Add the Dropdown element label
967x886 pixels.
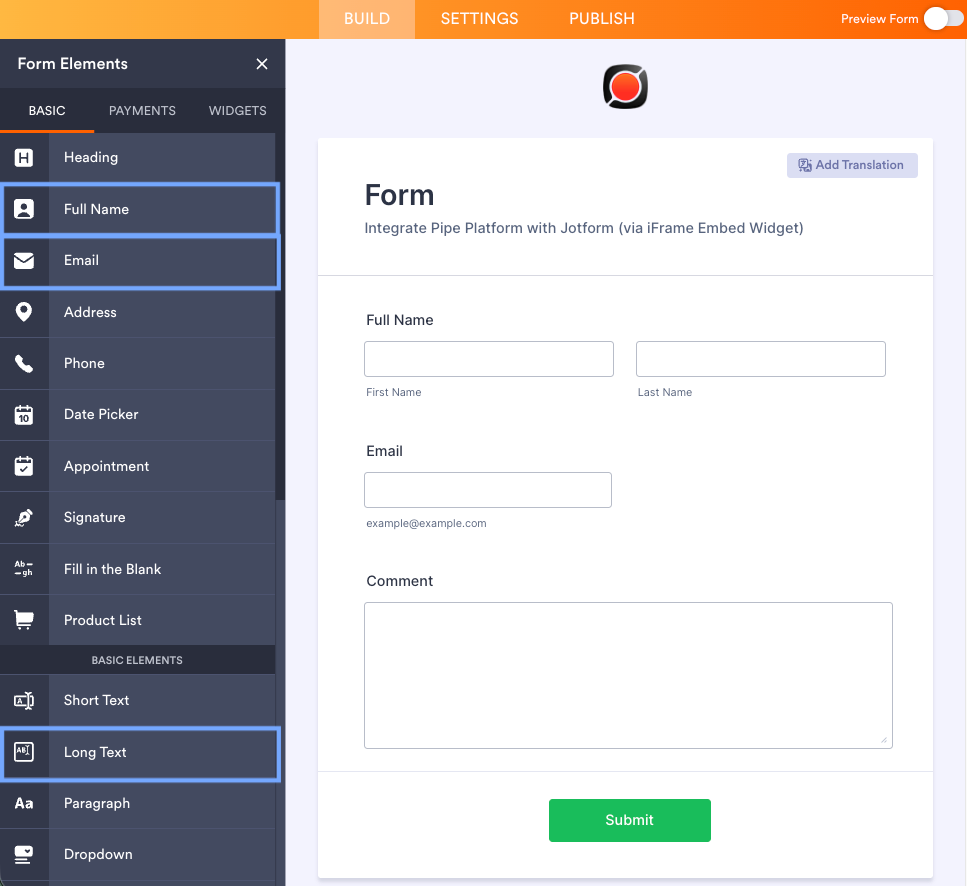(x=98, y=855)
